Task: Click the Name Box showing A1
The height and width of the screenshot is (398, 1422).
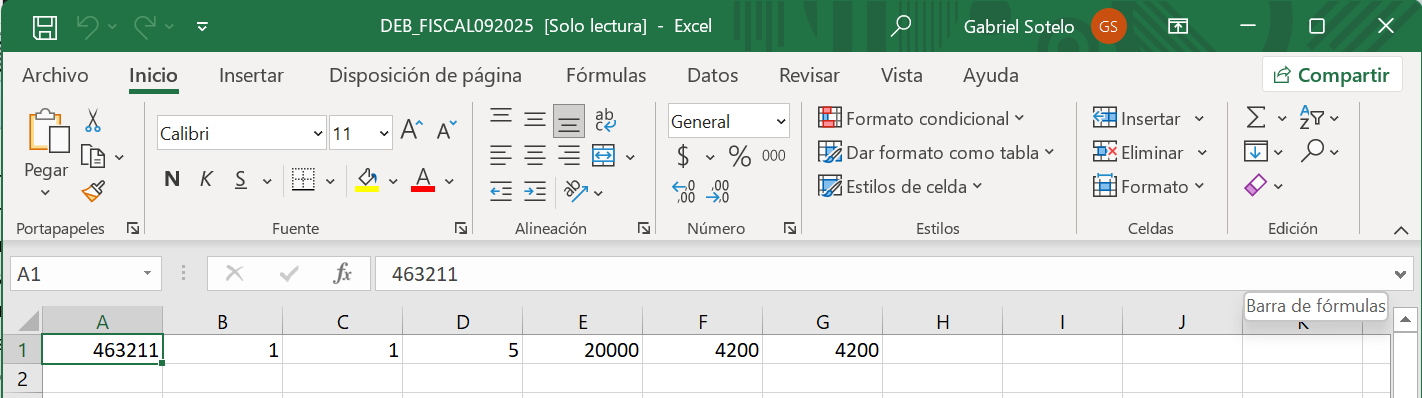Action: [x=85, y=273]
